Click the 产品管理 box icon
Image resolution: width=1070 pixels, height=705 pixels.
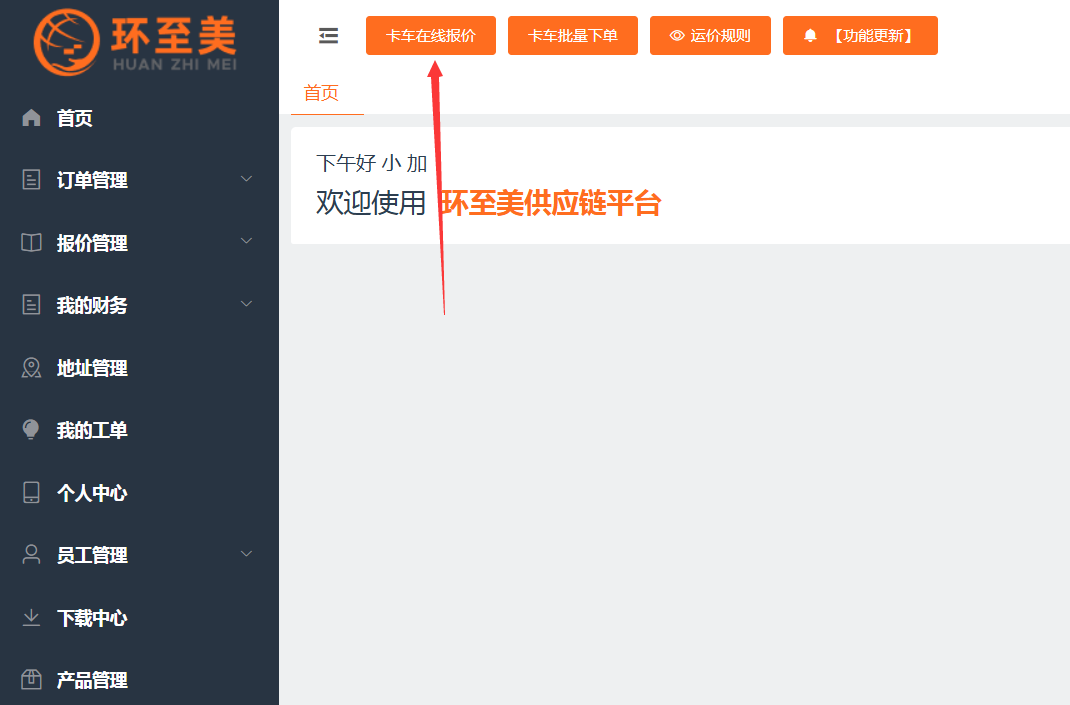tap(31, 680)
